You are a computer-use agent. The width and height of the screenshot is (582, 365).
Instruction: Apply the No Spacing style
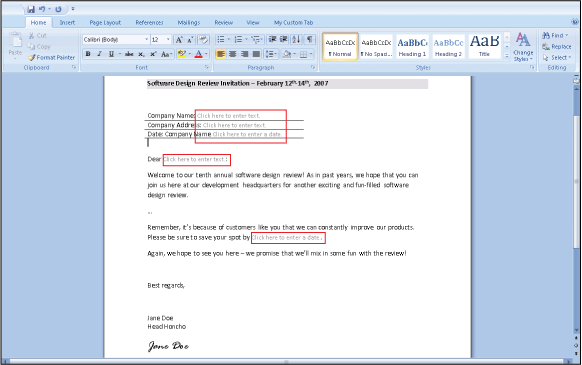pos(376,46)
